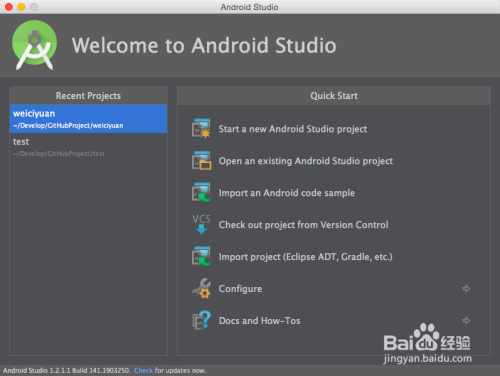
Task: Minimize the window with yellow button
Action: pyautogui.click(x=21, y=7)
